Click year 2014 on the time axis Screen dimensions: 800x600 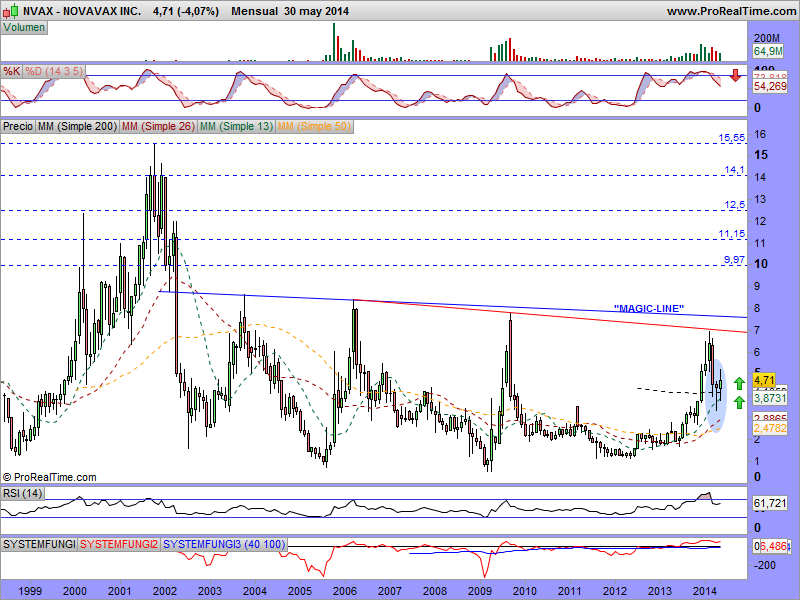pos(705,591)
